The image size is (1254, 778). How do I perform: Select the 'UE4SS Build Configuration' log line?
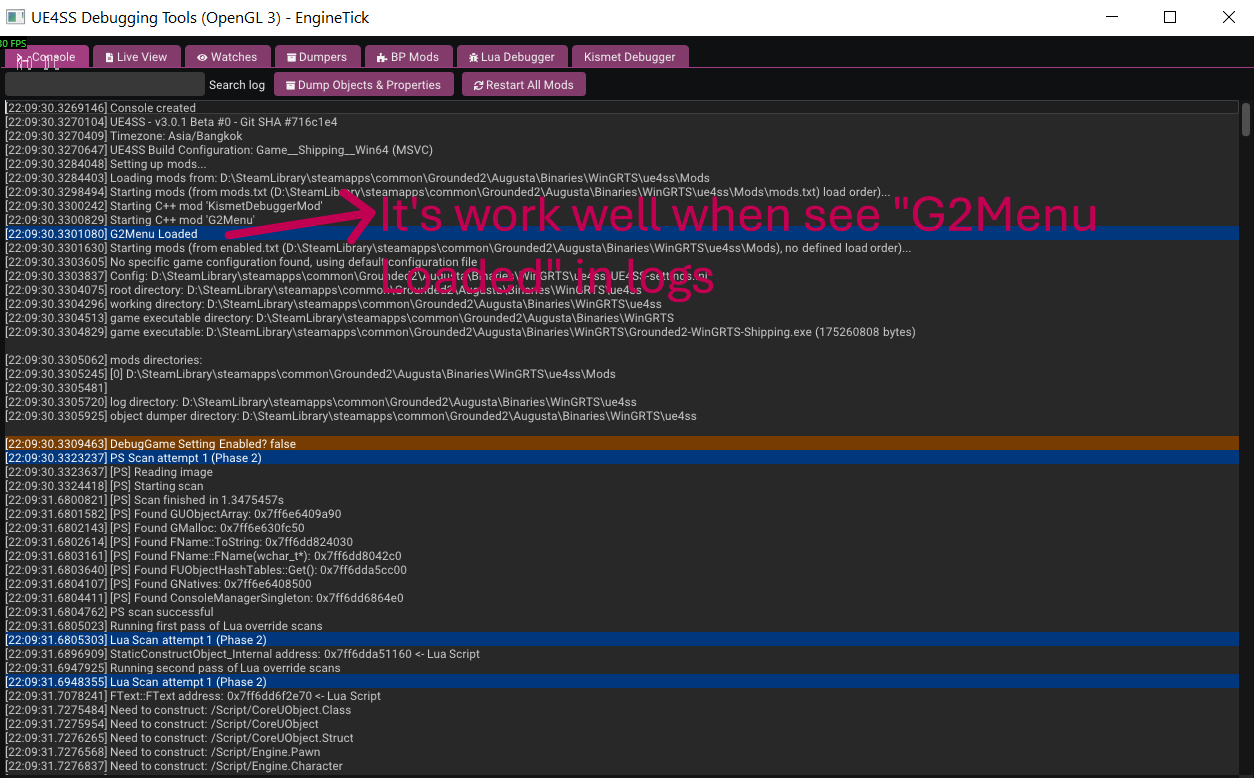(x=621, y=150)
